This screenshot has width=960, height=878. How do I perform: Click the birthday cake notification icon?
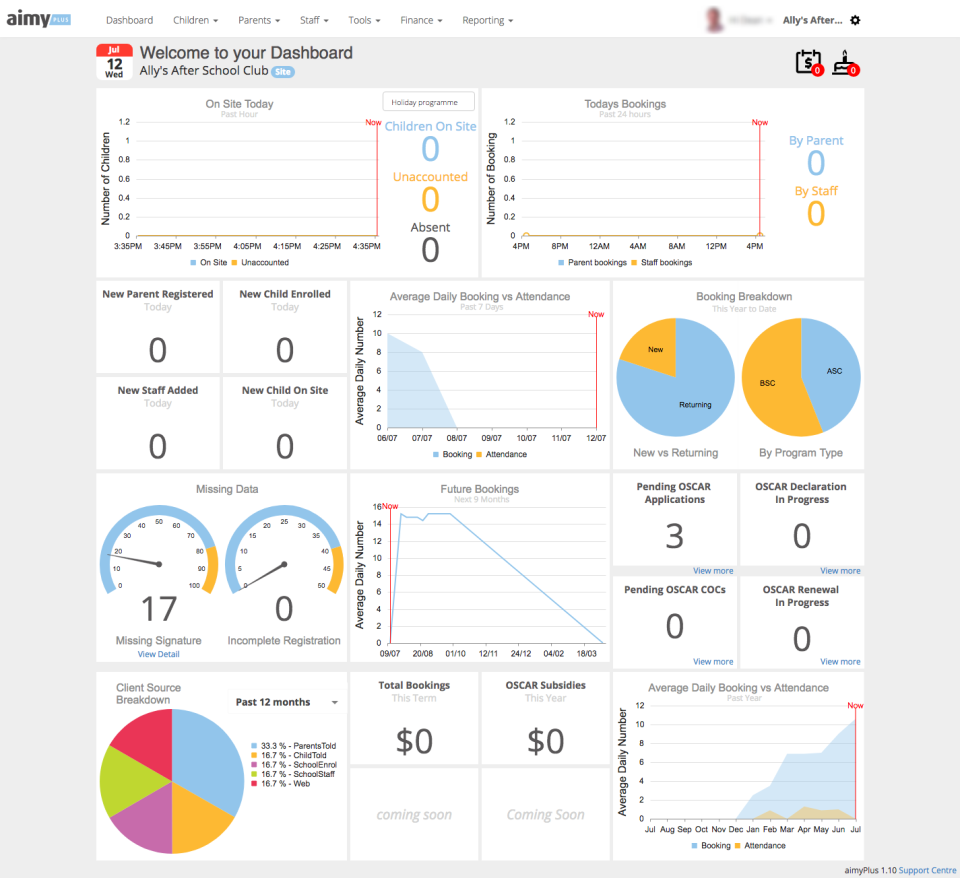(x=845, y=62)
